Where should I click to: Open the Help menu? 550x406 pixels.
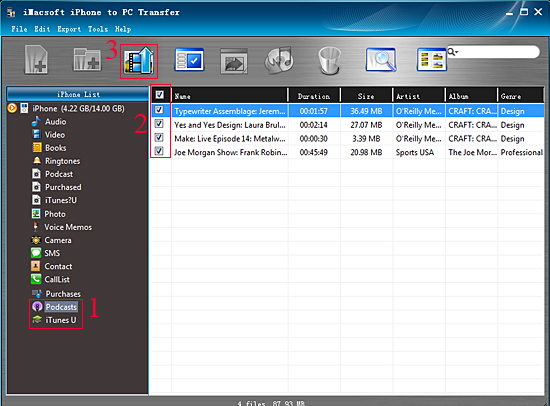(x=123, y=29)
